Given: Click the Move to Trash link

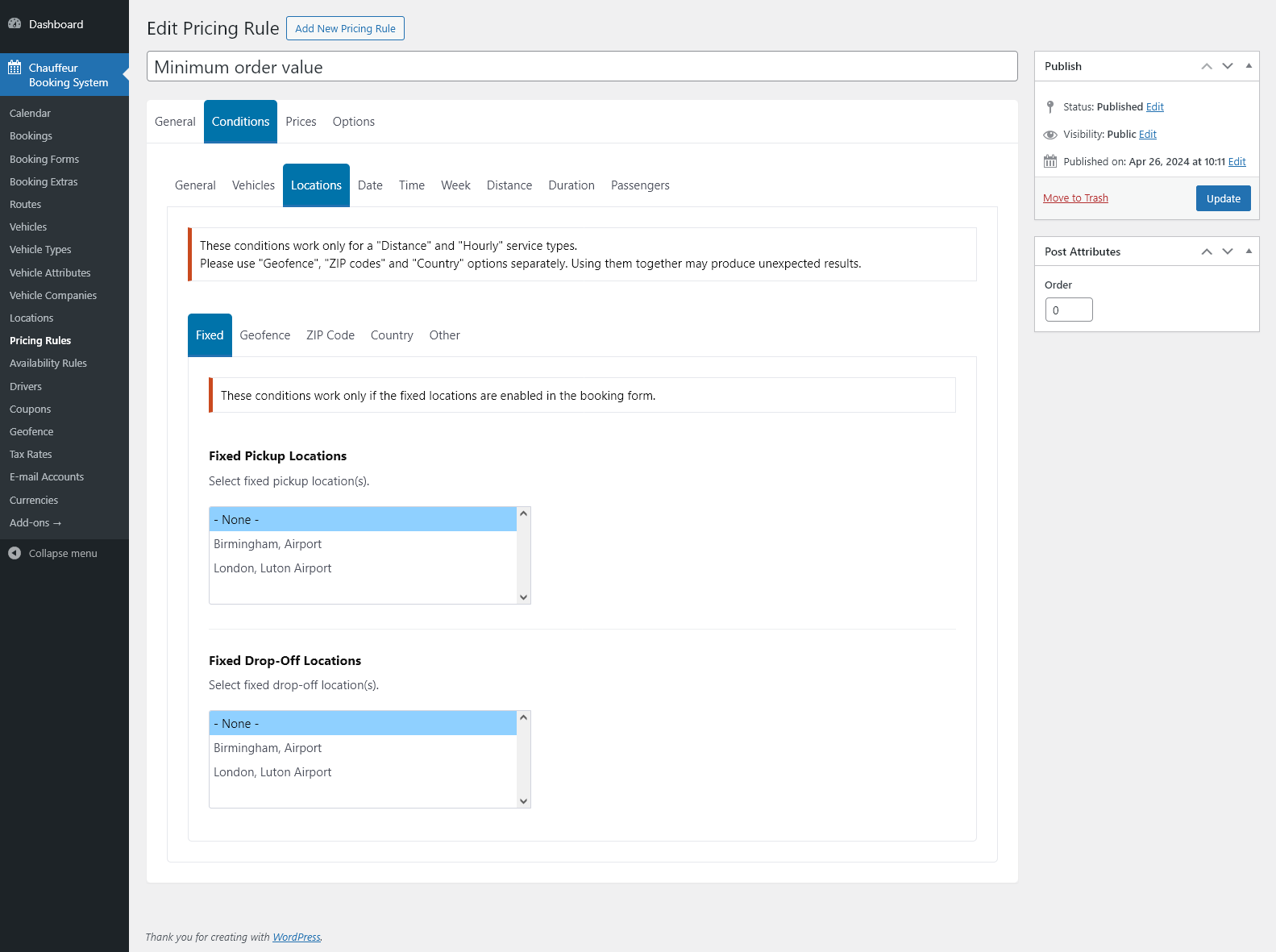Looking at the screenshot, I should [x=1075, y=198].
